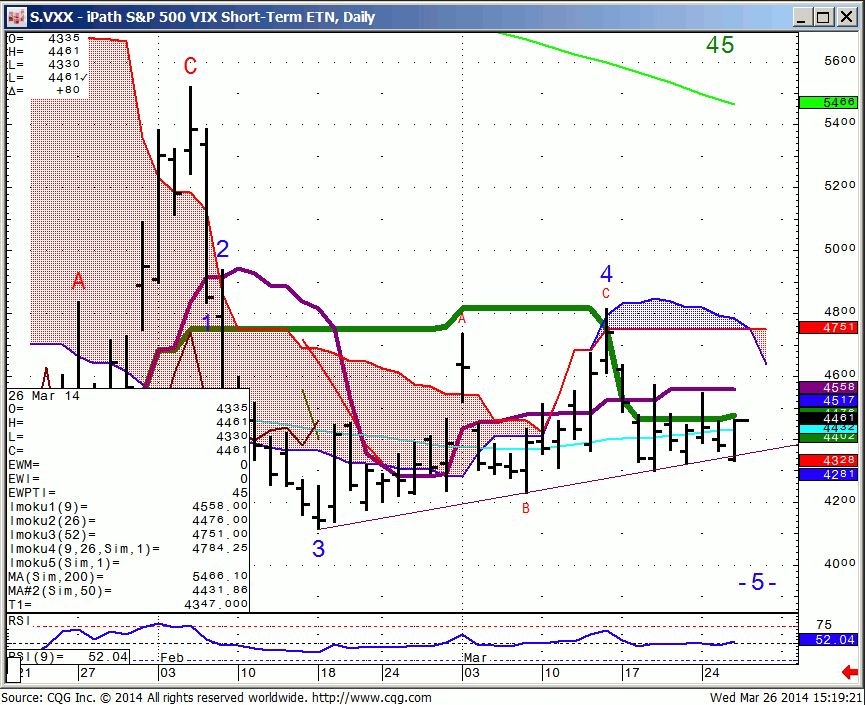865x705 pixels.
Task: Click the Δ= +80 change value
Action: click(x=45, y=90)
